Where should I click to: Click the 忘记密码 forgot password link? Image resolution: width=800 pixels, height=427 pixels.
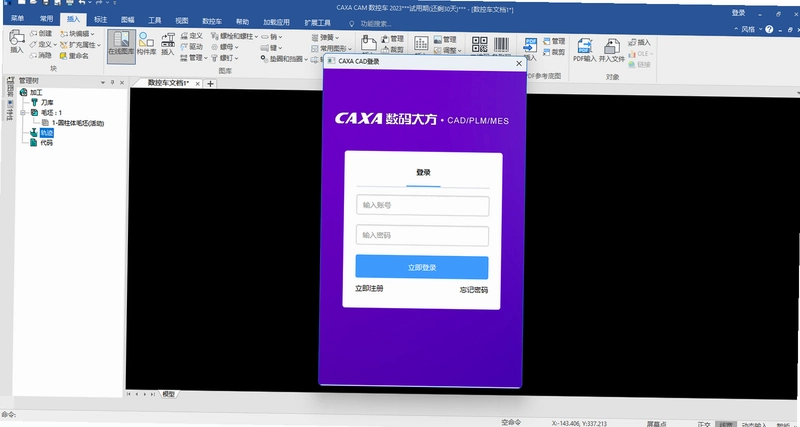[473, 290]
